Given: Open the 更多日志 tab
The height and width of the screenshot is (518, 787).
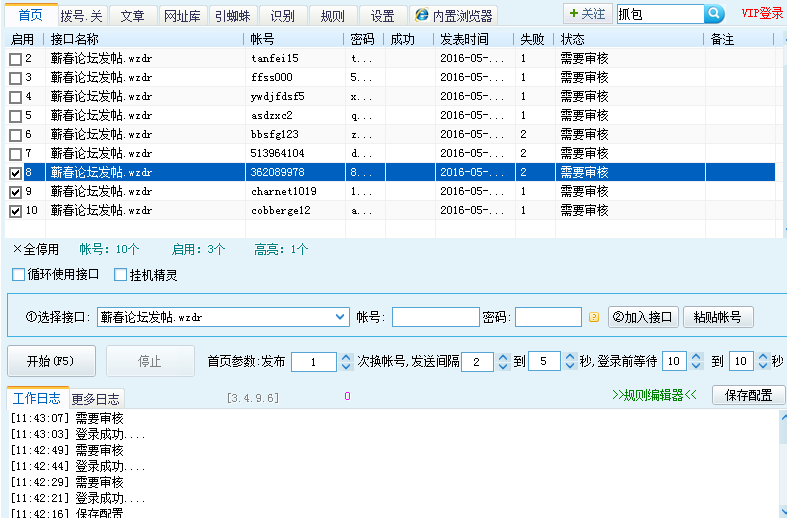Looking at the screenshot, I should (x=96, y=400).
